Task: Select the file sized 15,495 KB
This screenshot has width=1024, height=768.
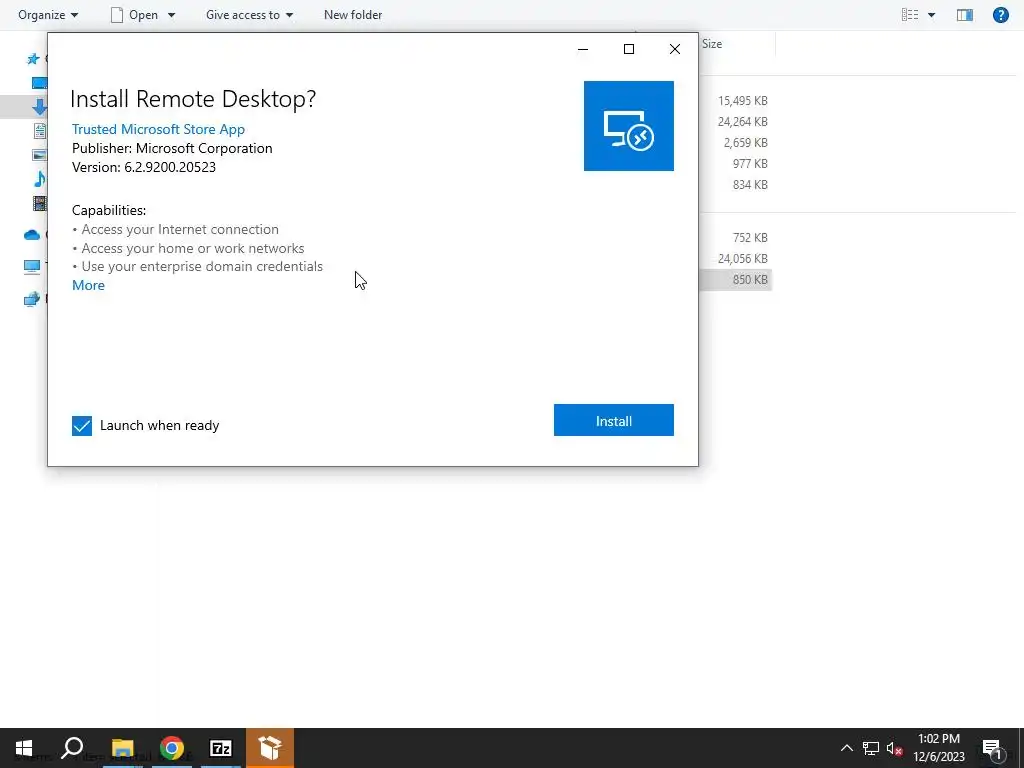Action: (x=743, y=101)
